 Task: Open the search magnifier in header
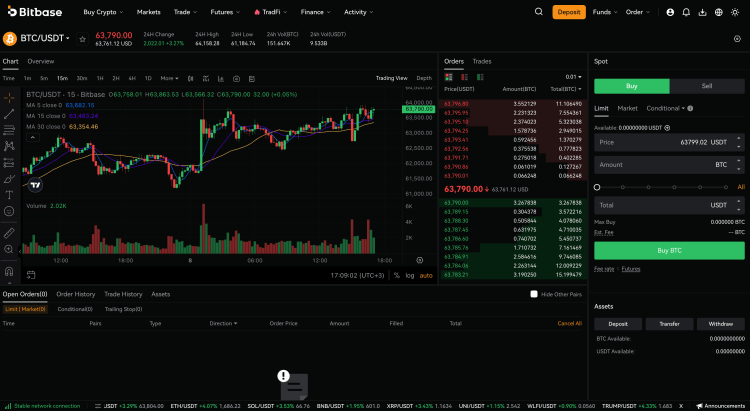(539, 12)
